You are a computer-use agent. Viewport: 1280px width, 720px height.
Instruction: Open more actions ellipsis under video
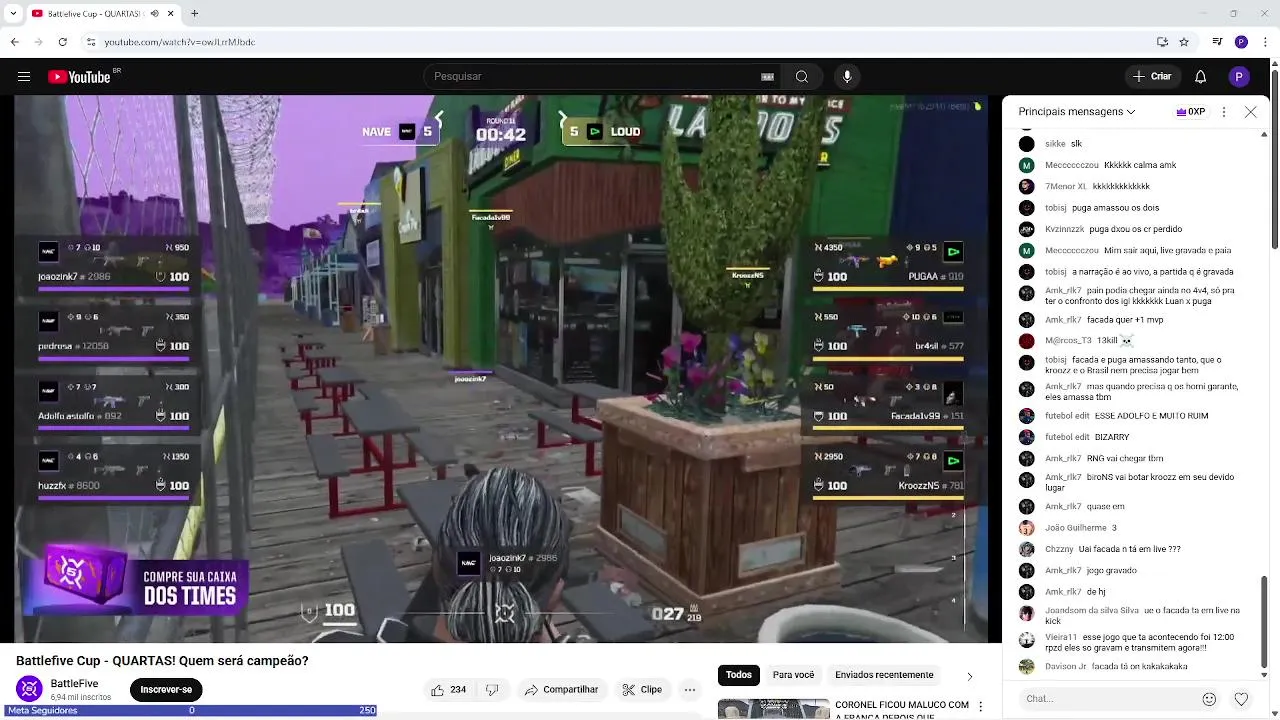pyautogui.click(x=689, y=690)
